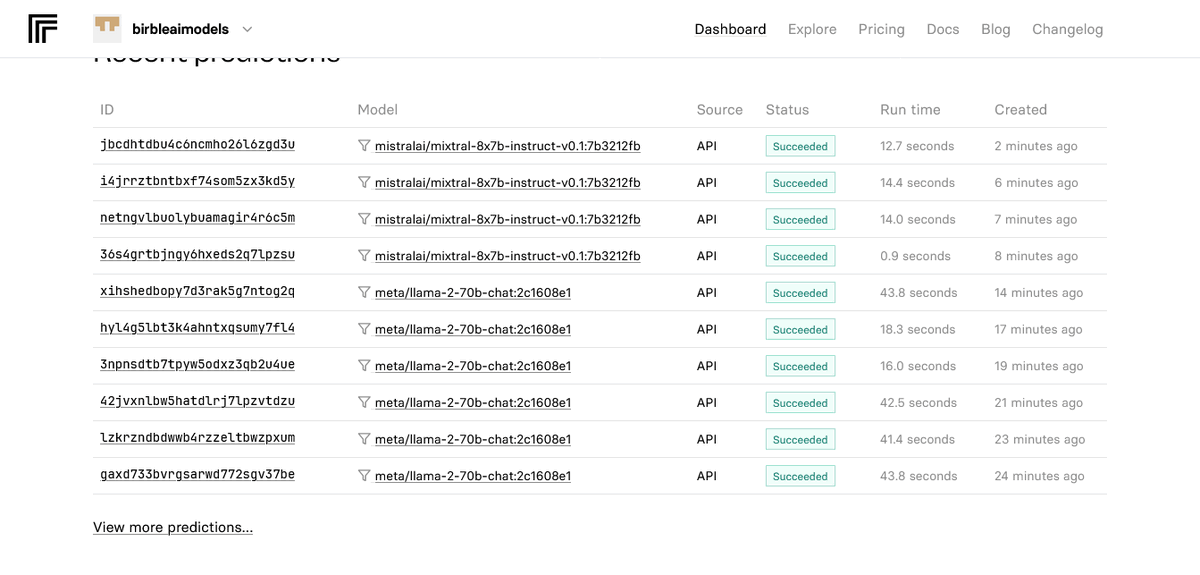The height and width of the screenshot is (575, 1200).
Task: Open prediction hyl4g5lbt3k4ahntxqsumy7fl4
Action: [198, 328]
